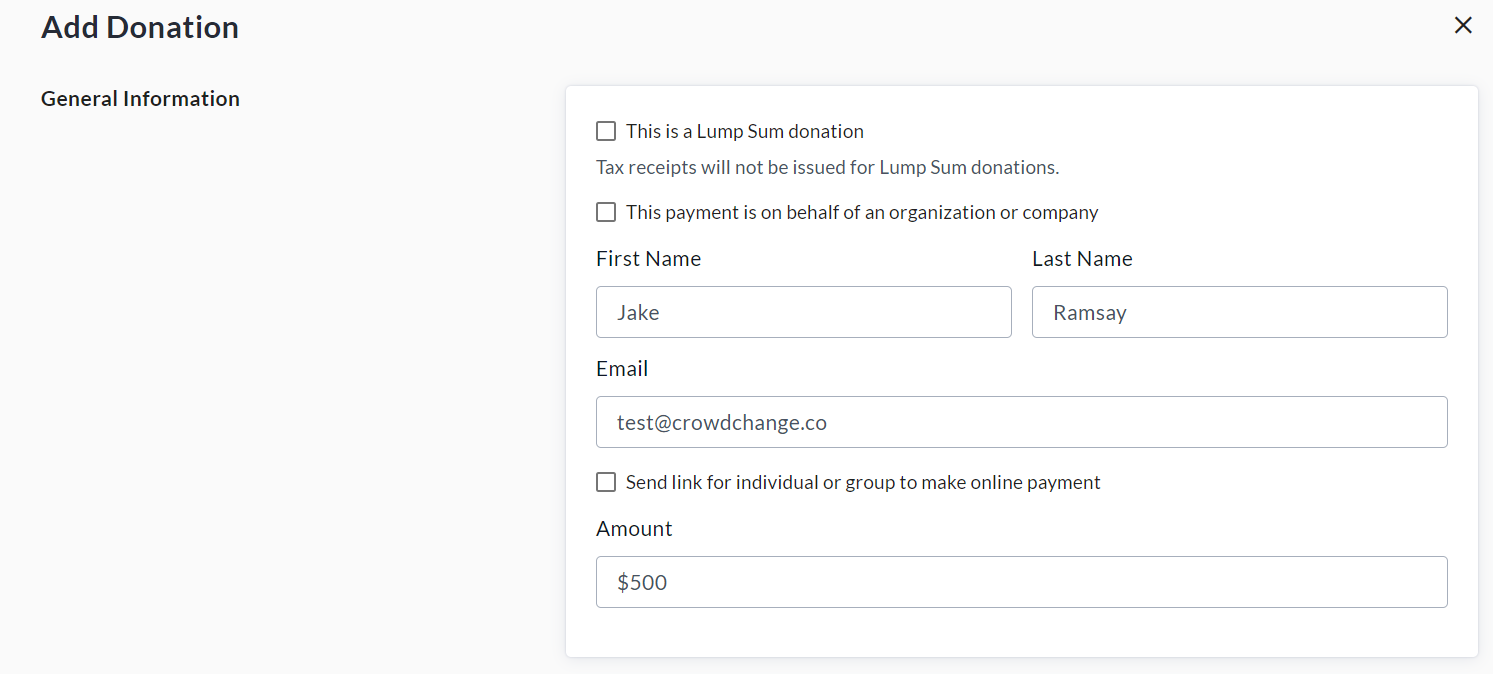The image size is (1493, 674).
Task: Click the Tax receipts note text
Action: (827, 168)
